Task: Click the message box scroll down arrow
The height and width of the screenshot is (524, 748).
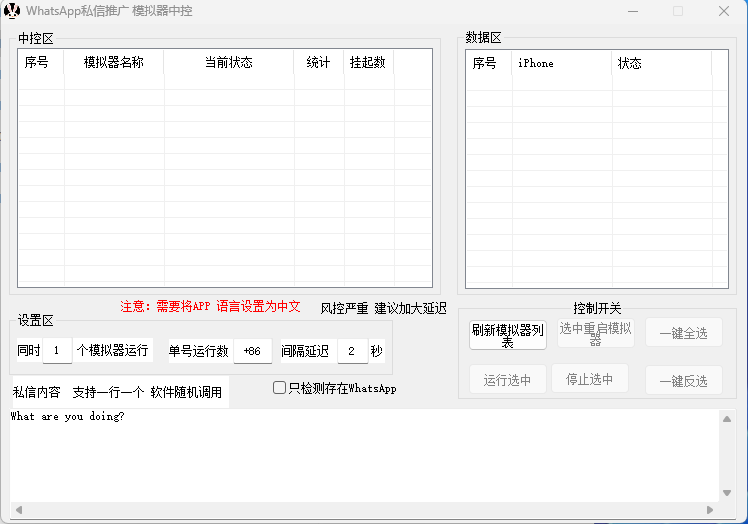Action: point(727,493)
